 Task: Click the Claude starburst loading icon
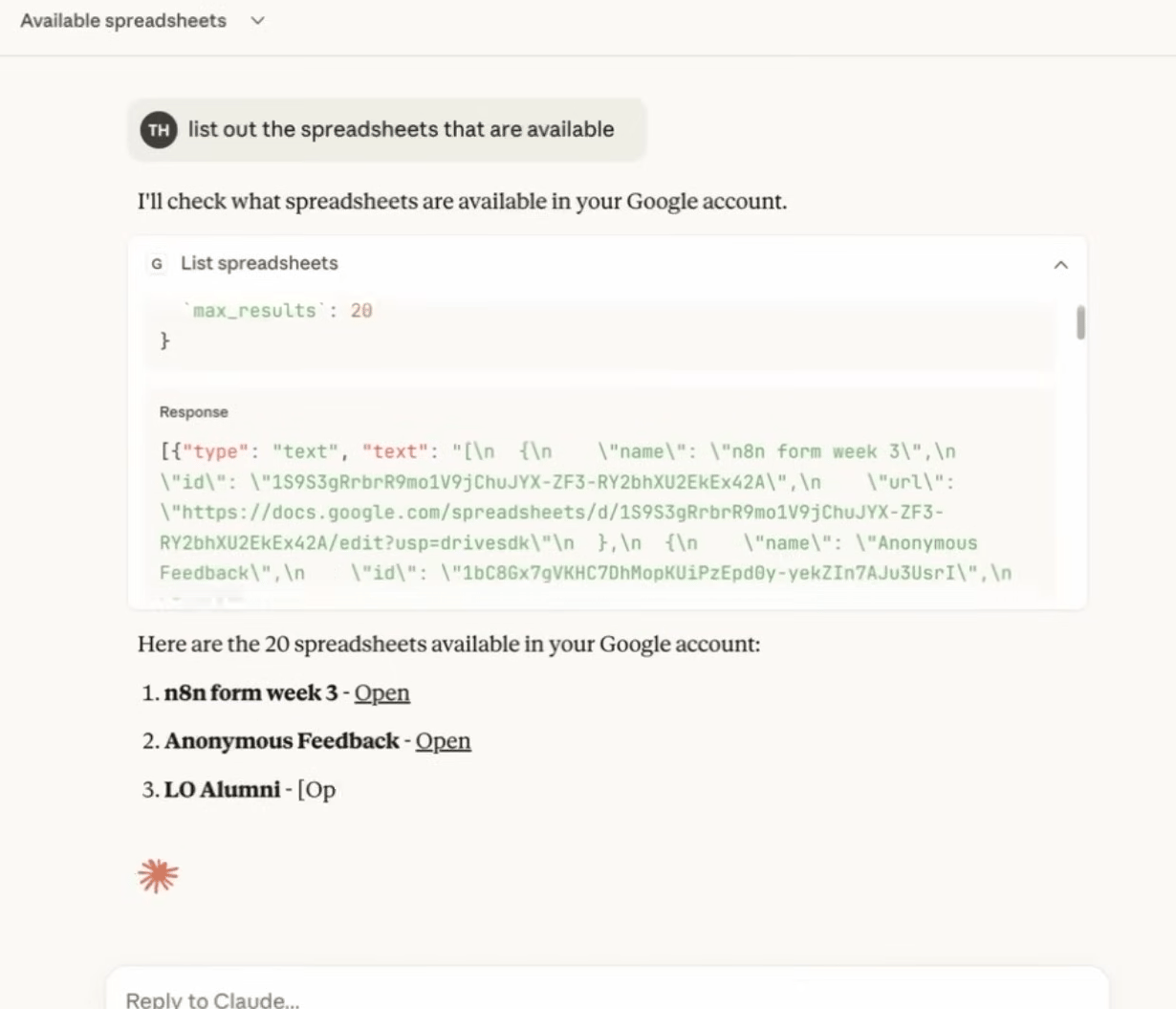(x=158, y=875)
